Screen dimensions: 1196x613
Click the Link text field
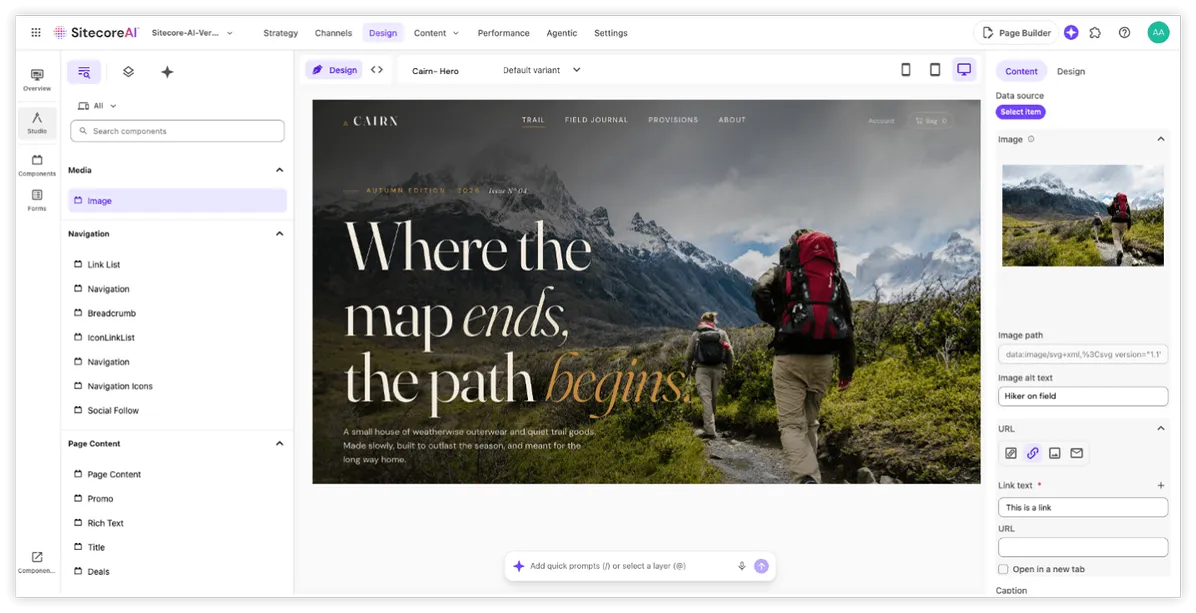tap(1083, 507)
